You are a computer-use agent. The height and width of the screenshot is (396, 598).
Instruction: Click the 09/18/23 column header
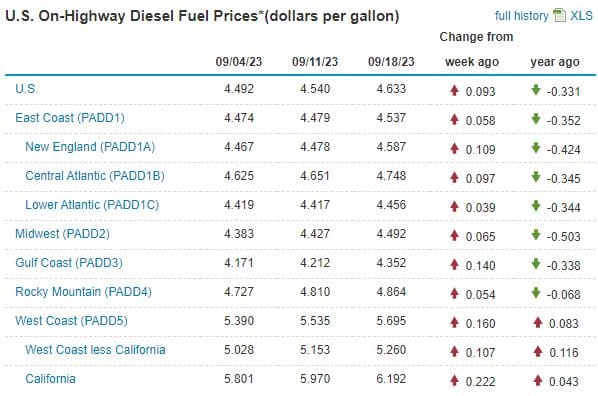(x=391, y=61)
